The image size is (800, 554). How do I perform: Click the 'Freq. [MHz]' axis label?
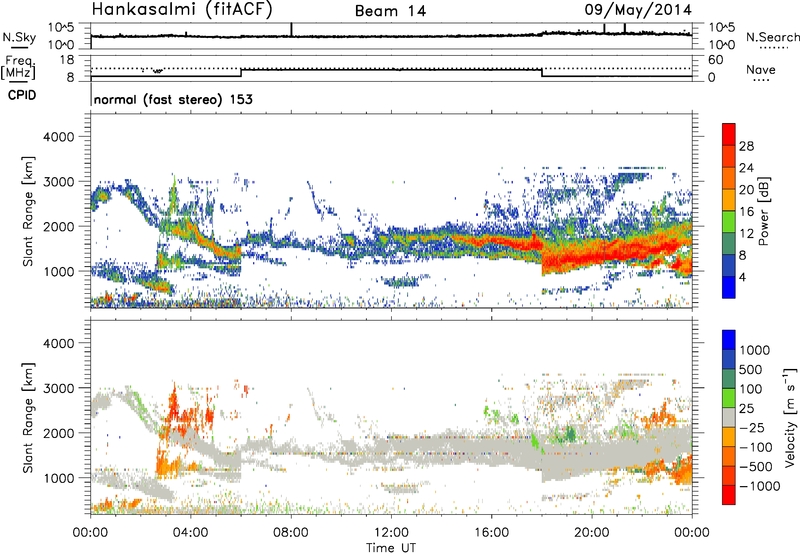click(x=19, y=68)
